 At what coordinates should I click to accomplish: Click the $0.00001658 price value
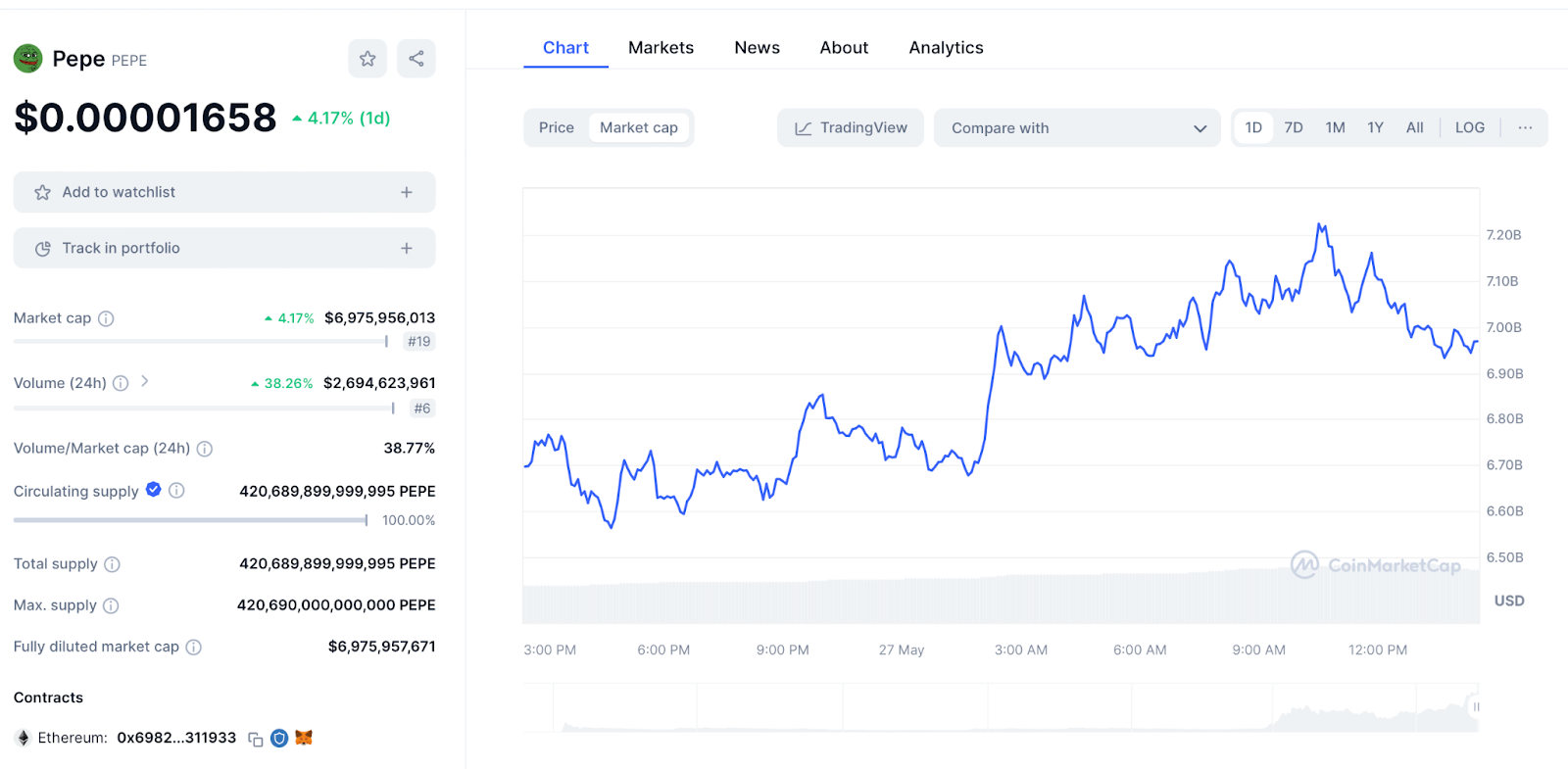(x=145, y=118)
